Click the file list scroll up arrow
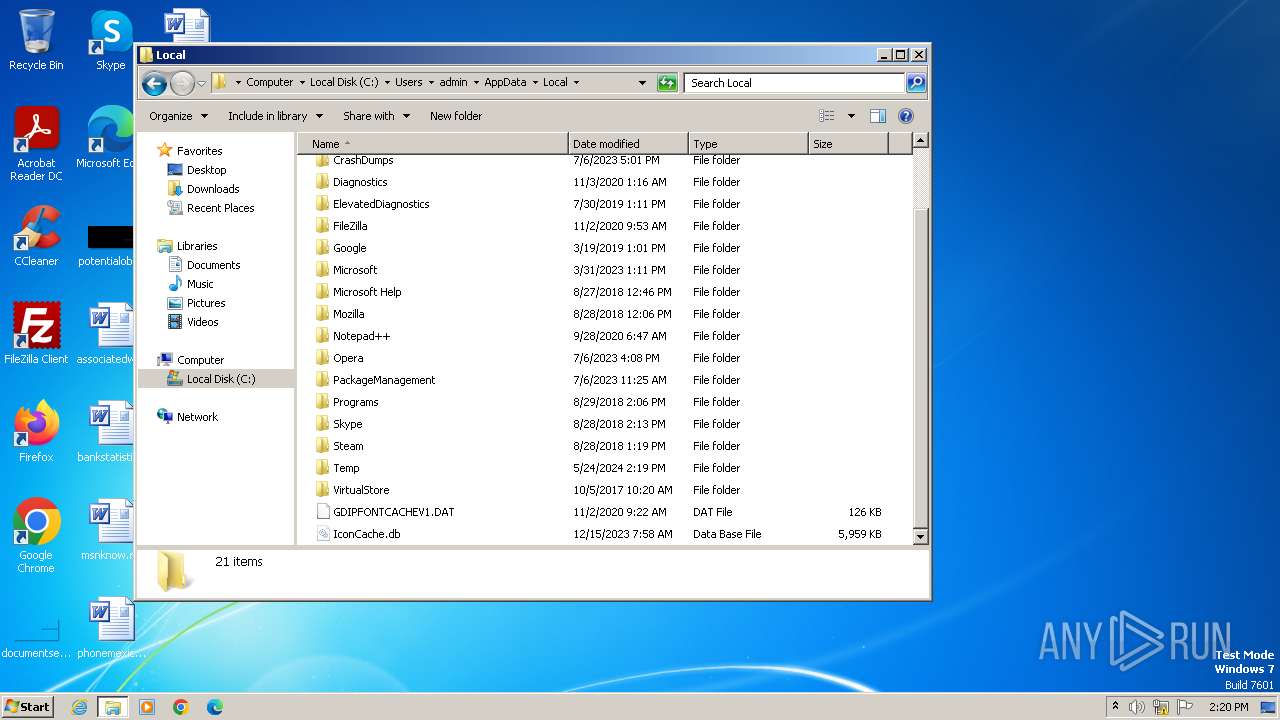Viewport: 1280px width, 720px height. click(921, 141)
